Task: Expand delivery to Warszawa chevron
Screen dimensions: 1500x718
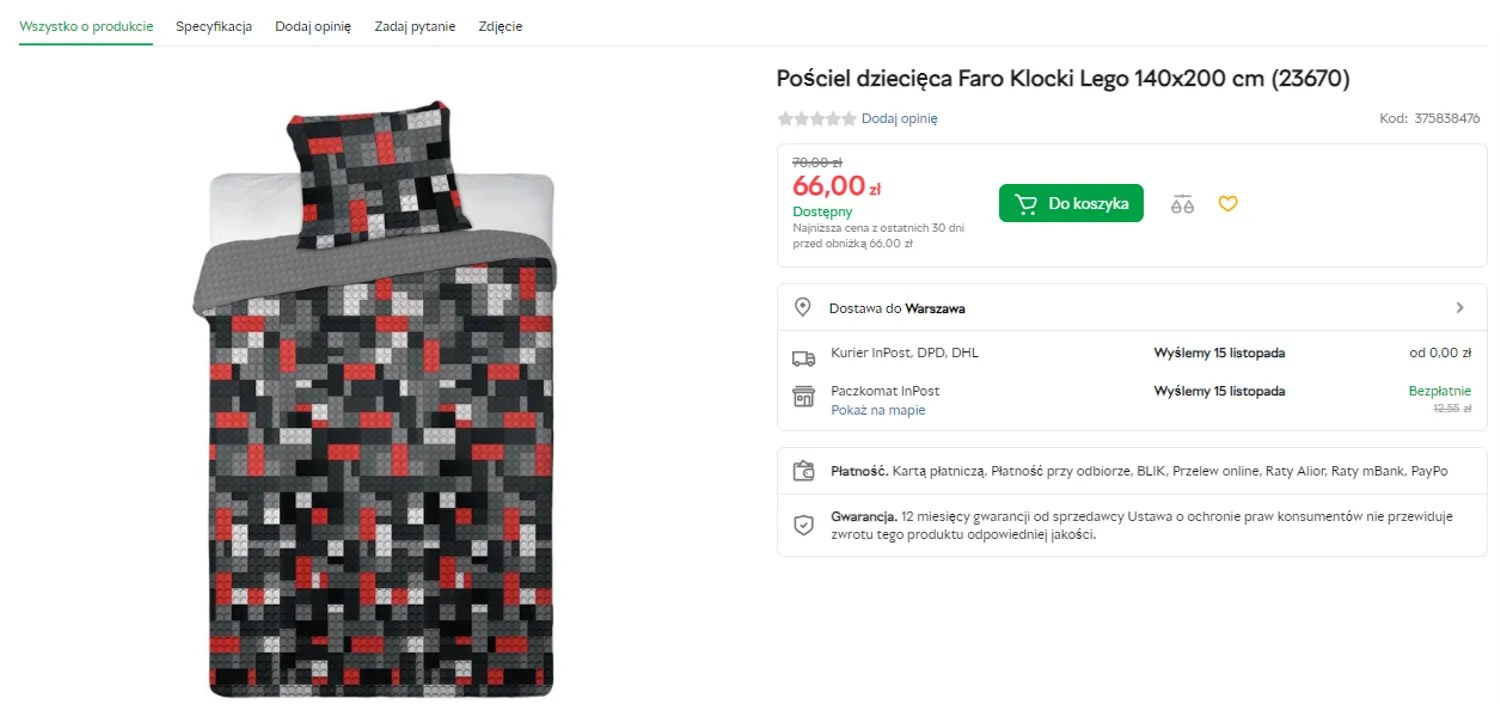Action: [1460, 308]
